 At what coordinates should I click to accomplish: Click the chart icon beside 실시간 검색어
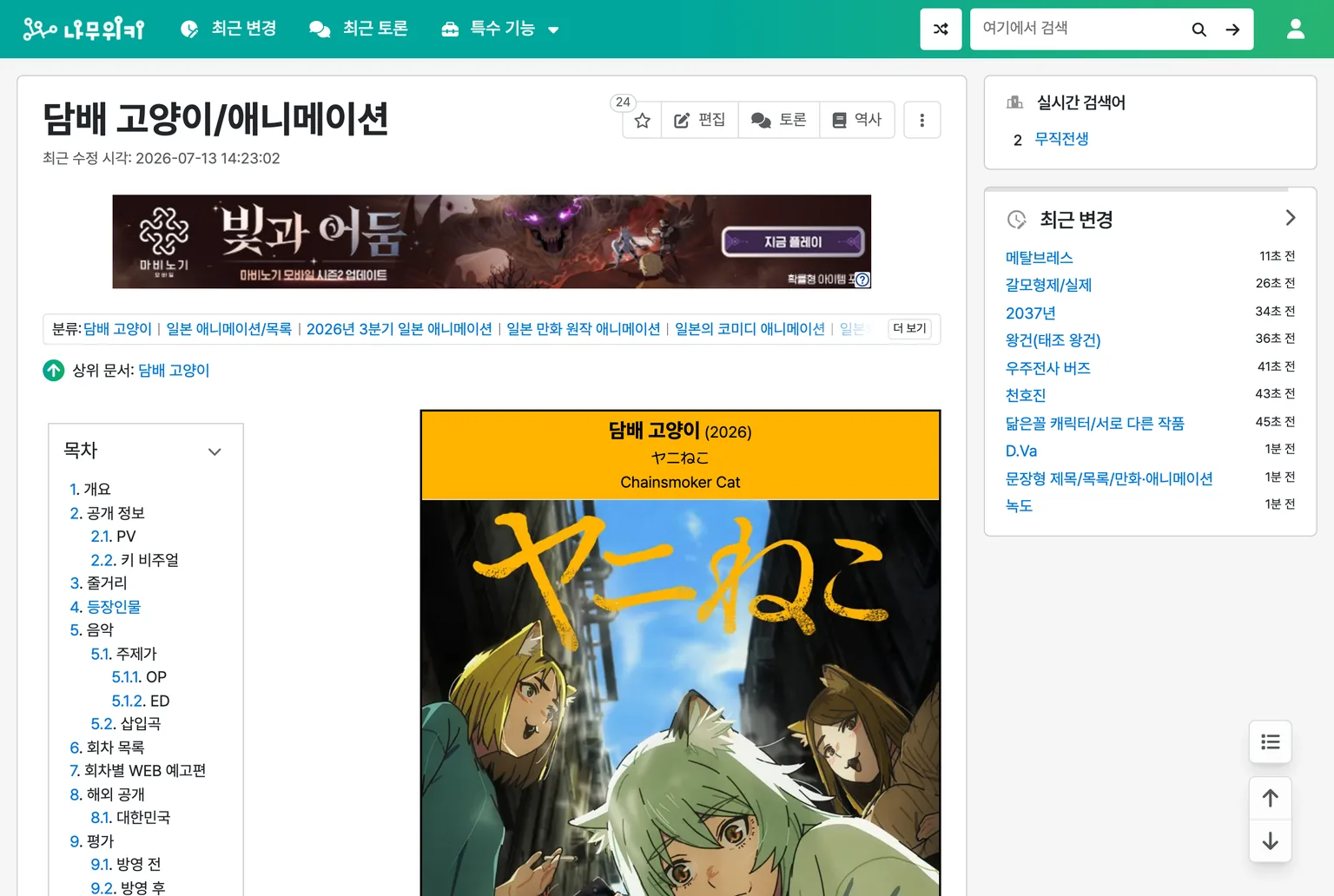pos(1014,102)
